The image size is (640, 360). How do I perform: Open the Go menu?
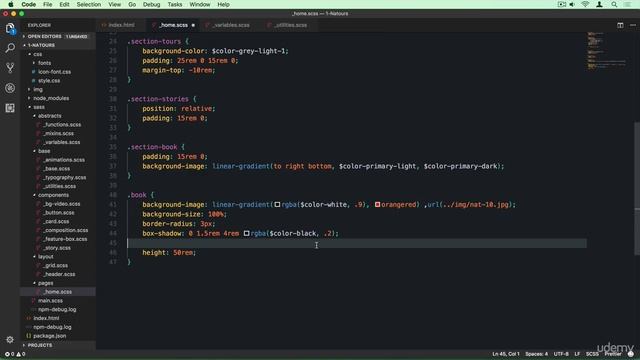point(132,4)
